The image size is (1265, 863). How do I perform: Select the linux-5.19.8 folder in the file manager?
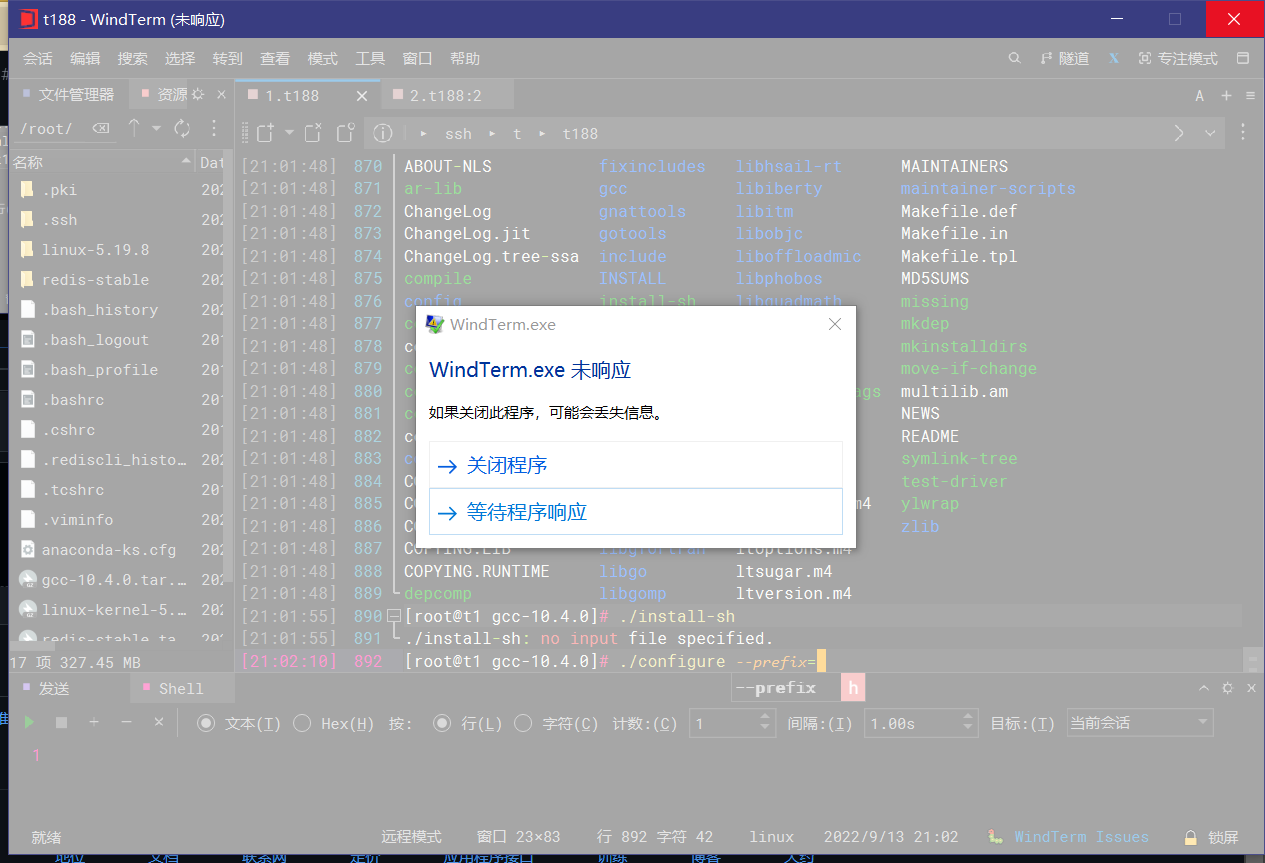[95, 249]
